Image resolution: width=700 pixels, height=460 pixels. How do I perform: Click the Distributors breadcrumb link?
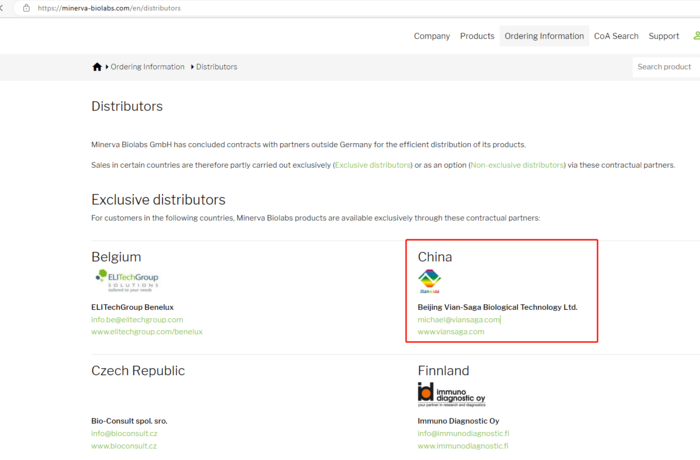217,67
